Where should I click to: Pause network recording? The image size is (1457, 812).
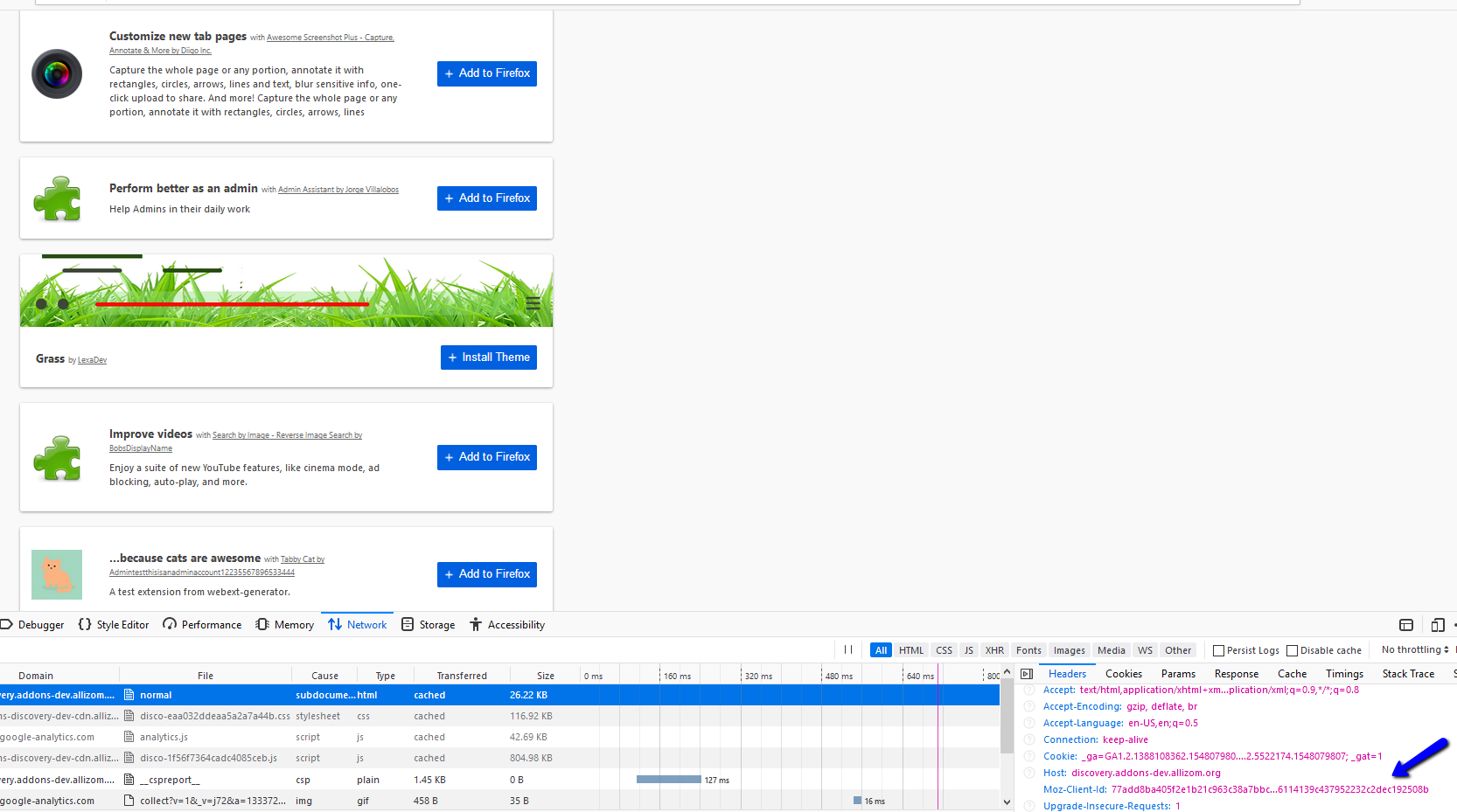pos(848,650)
